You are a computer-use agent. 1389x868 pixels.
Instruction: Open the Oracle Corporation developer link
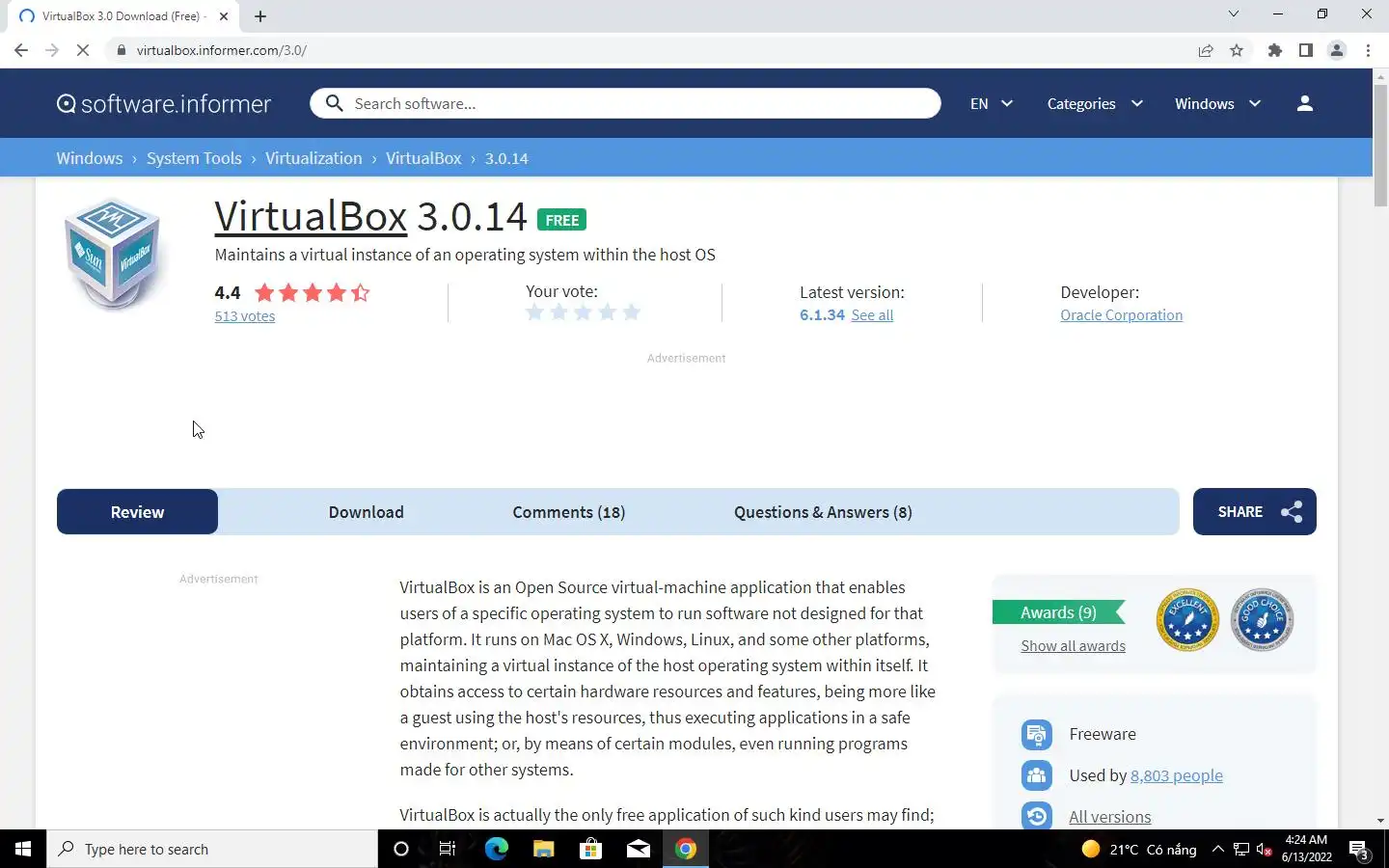coord(1121,315)
